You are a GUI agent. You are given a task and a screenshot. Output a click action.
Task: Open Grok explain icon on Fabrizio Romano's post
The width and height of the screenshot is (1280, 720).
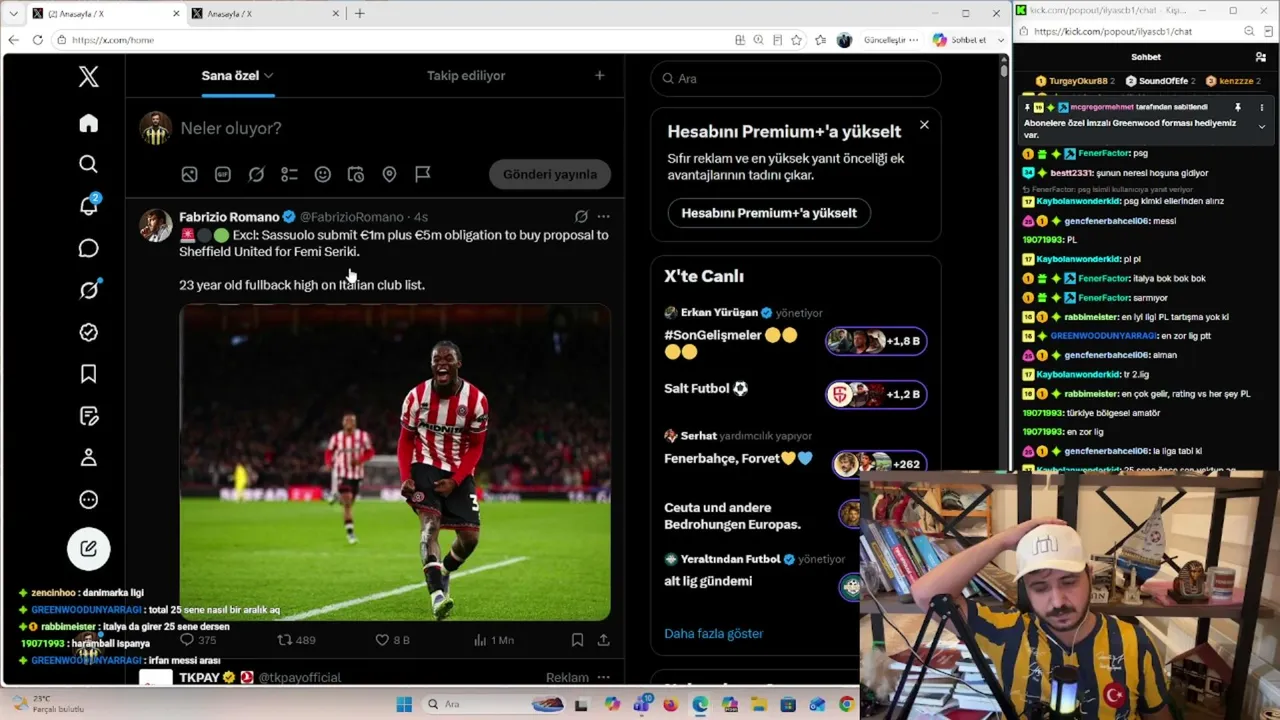tap(581, 216)
